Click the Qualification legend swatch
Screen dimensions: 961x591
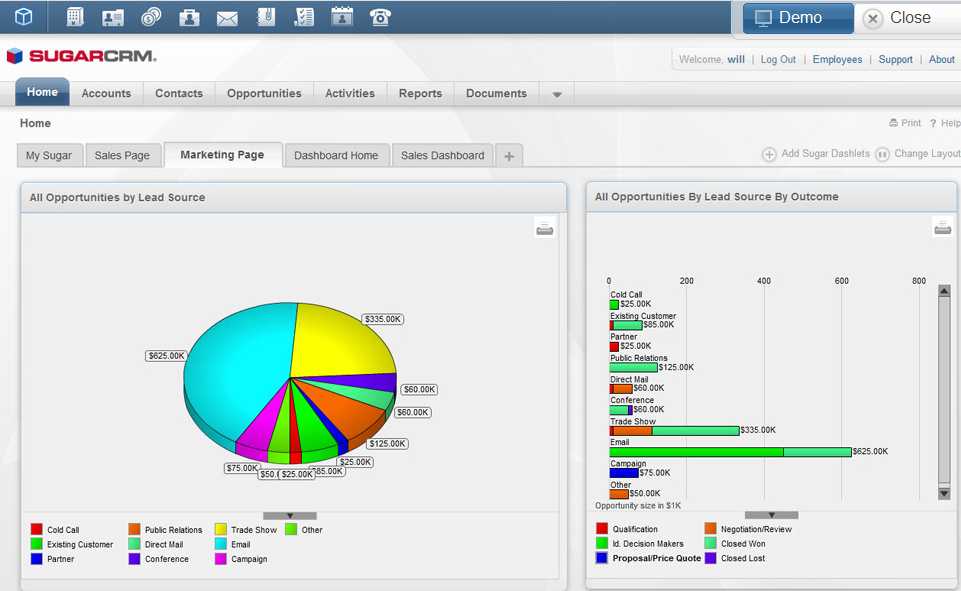pyautogui.click(x=602, y=528)
